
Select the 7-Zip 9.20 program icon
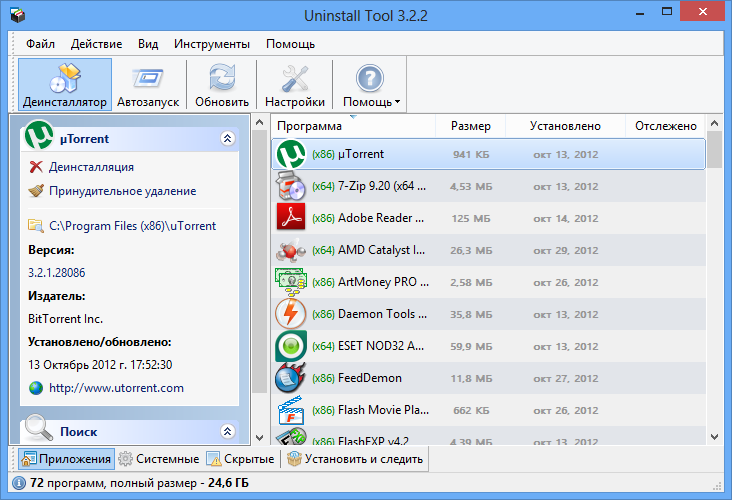(291, 186)
